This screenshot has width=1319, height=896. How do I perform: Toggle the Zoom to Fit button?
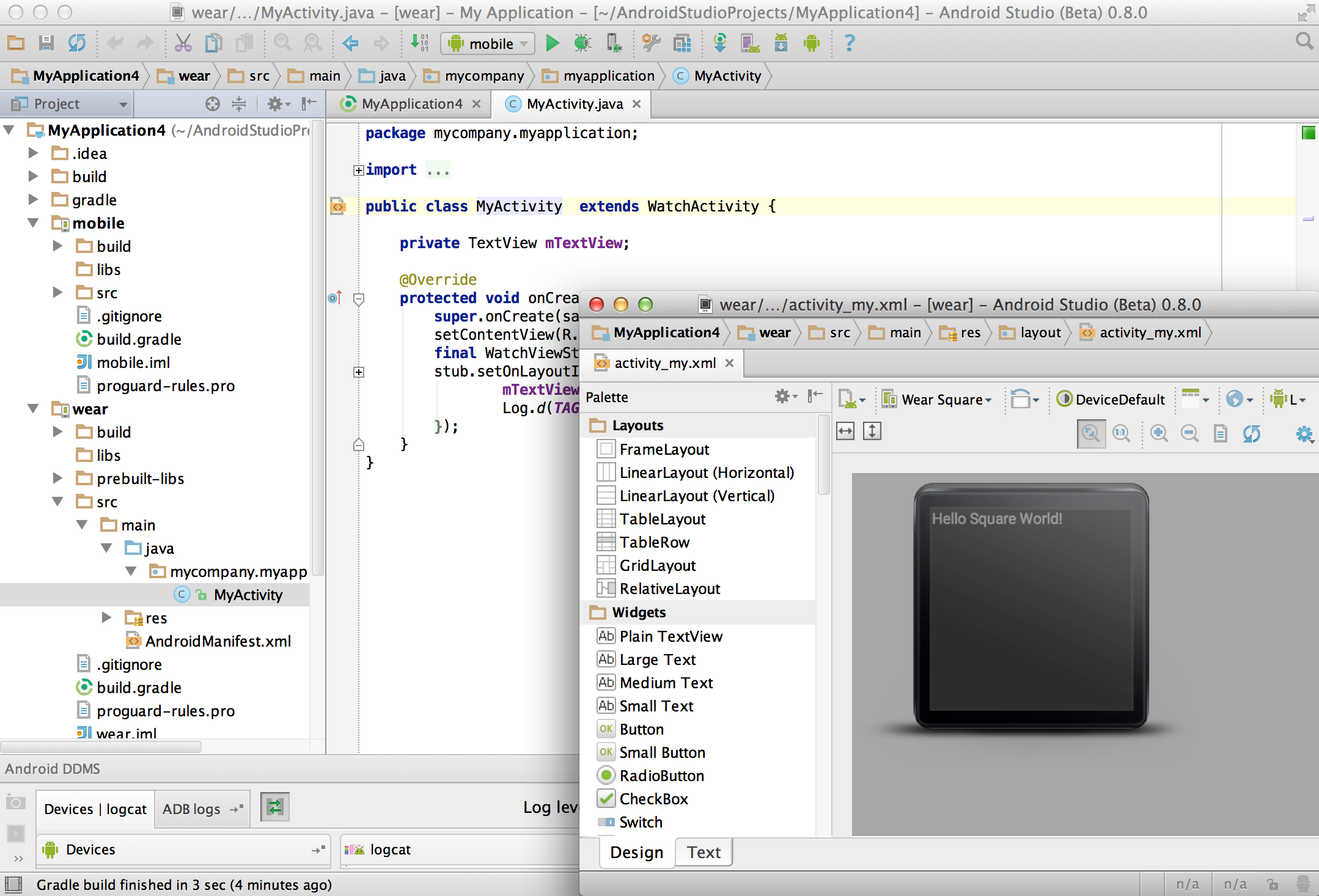tap(1091, 433)
